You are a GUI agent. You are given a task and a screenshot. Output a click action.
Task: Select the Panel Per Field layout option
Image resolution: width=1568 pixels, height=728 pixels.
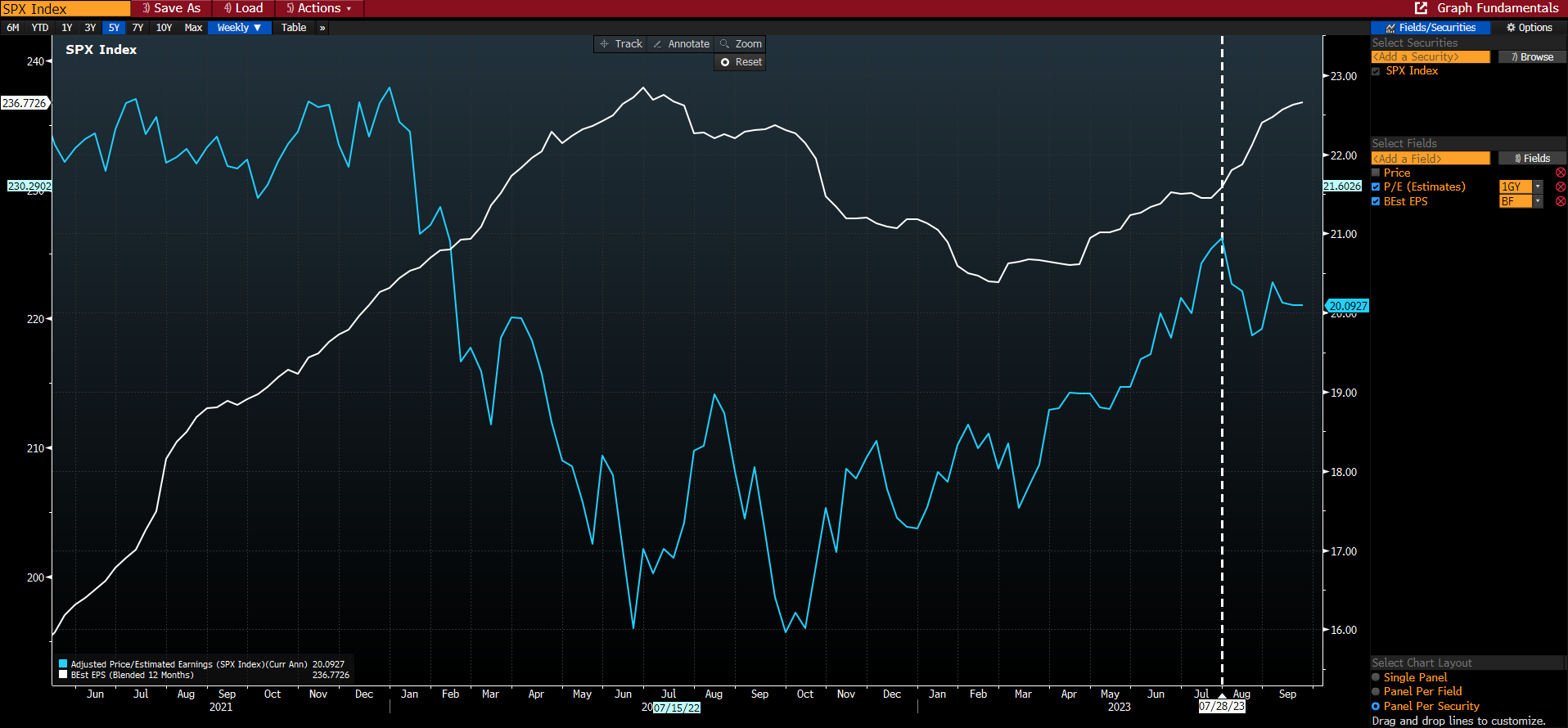[1376, 692]
